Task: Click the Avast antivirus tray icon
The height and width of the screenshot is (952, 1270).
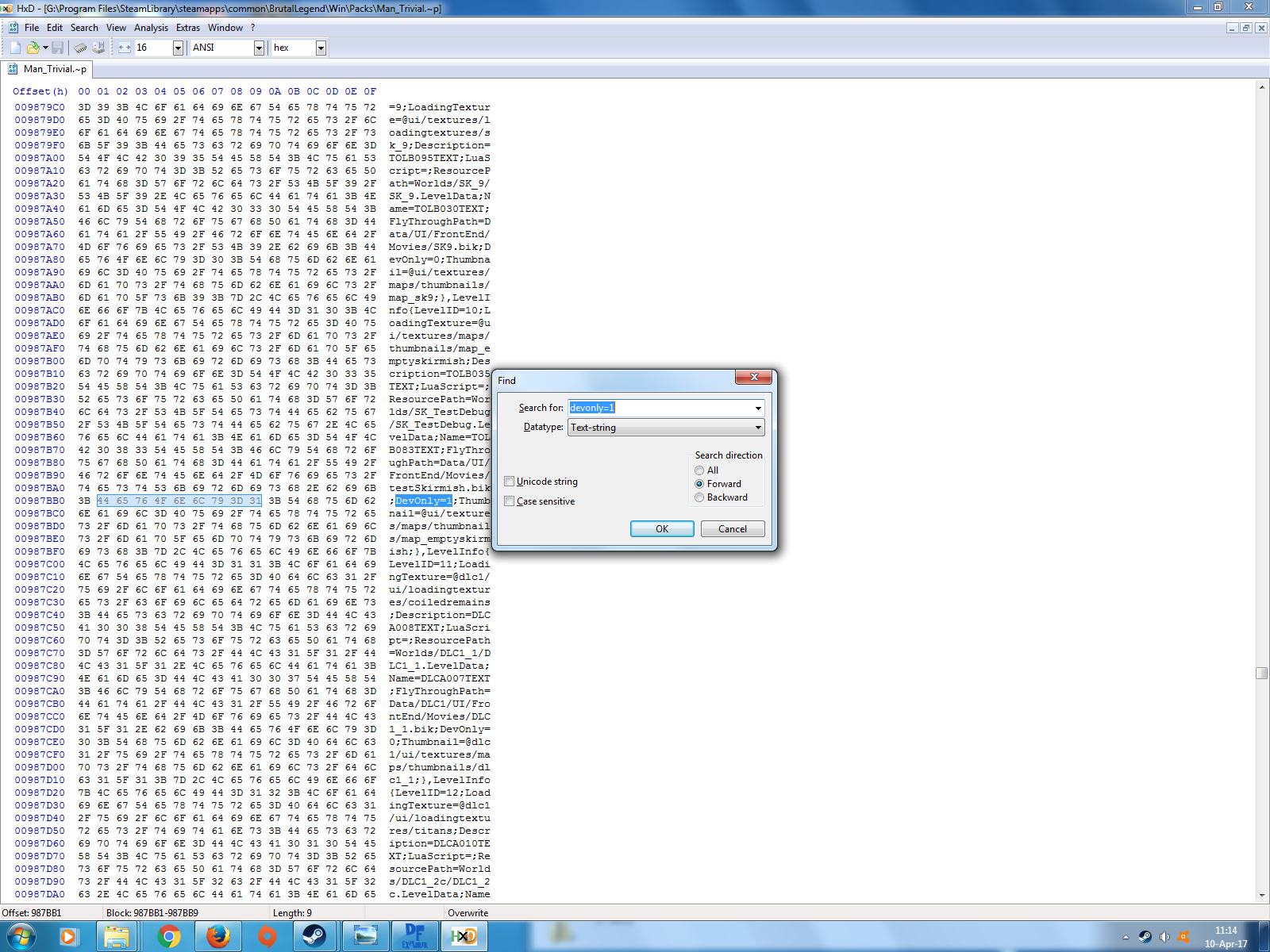Action: pos(1183,937)
